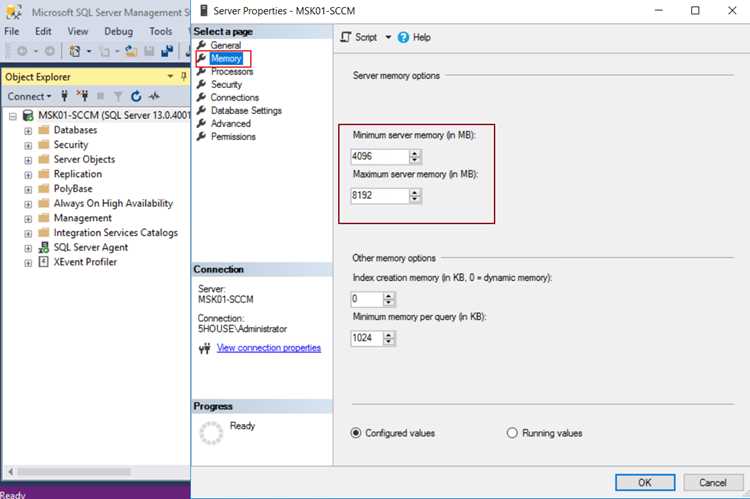Click the Save All icon in toolbar
The width and height of the screenshot is (750, 499).
(167, 51)
